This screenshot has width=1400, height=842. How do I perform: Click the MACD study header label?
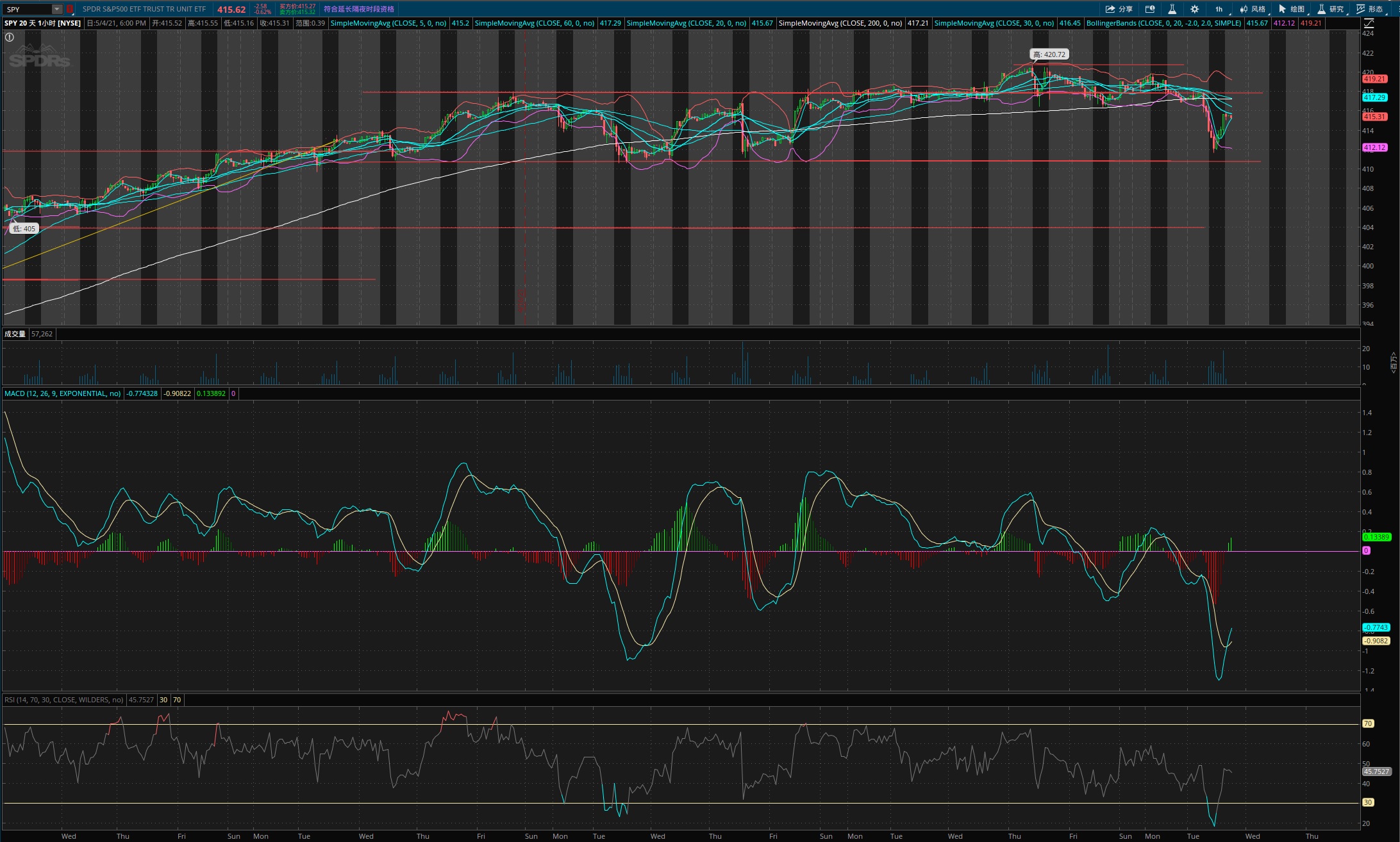click(x=62, y=393)
